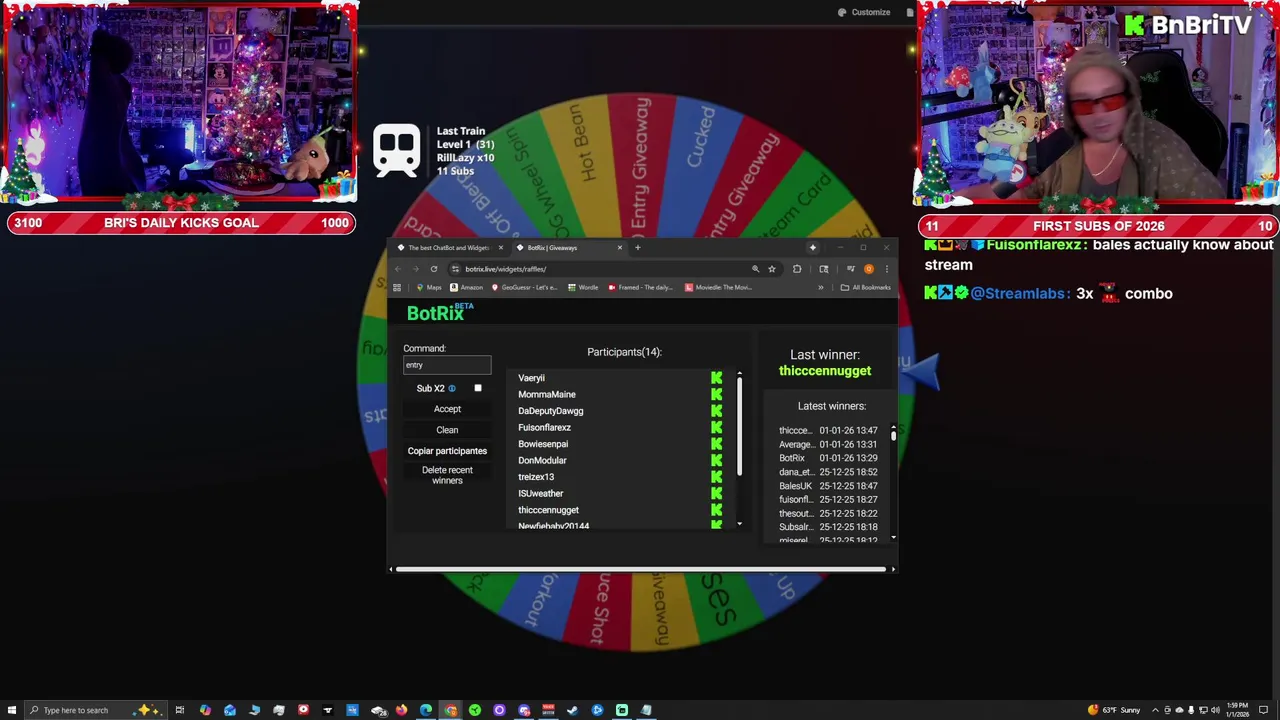Select participant Vaeryii

click(531, 378)
